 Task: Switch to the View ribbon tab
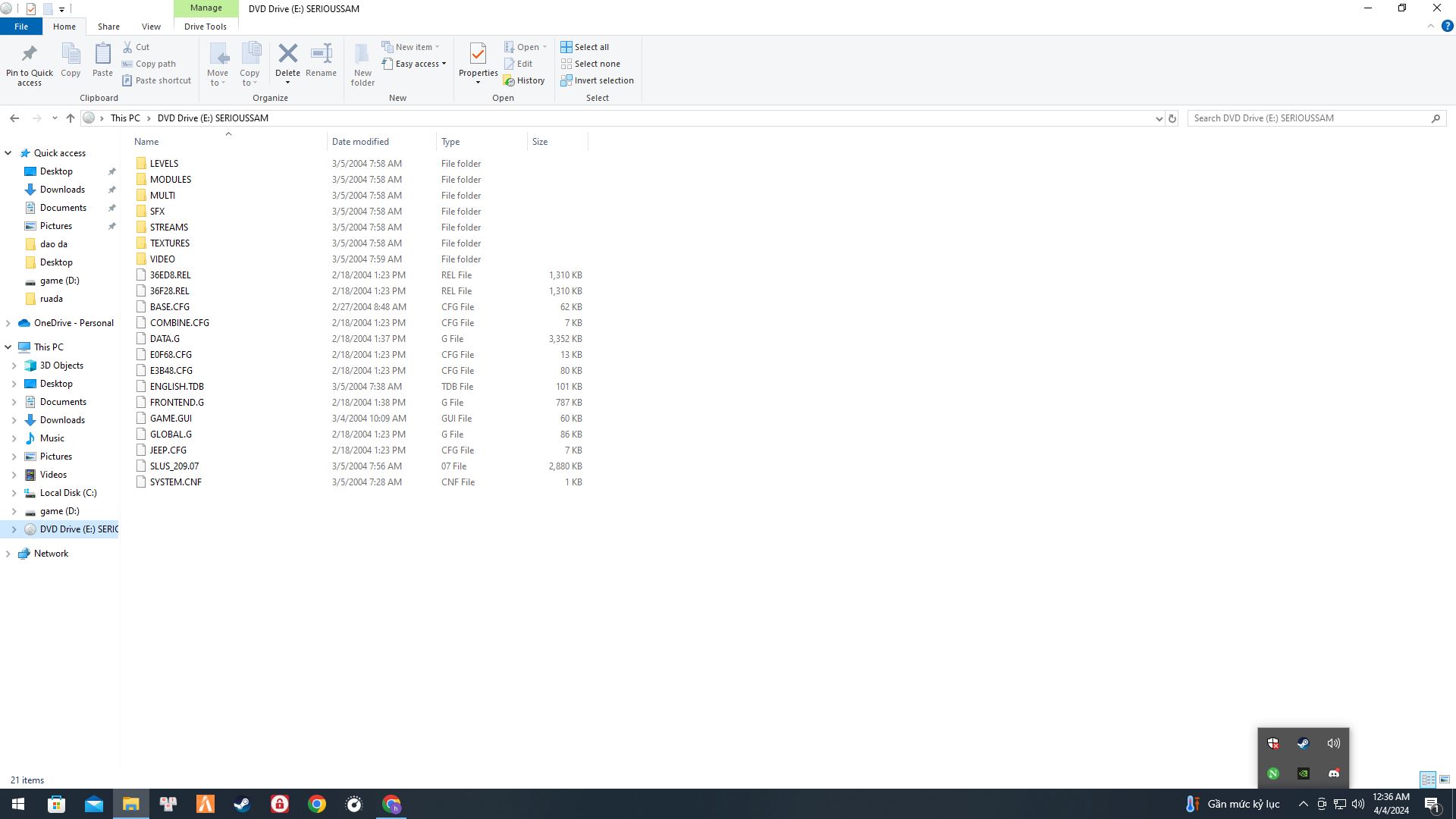coord(151,27)
